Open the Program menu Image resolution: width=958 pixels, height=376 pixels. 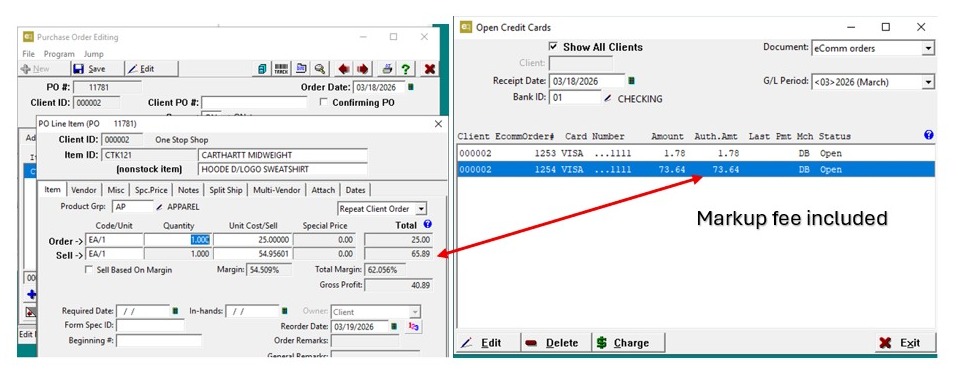[59, 54]
